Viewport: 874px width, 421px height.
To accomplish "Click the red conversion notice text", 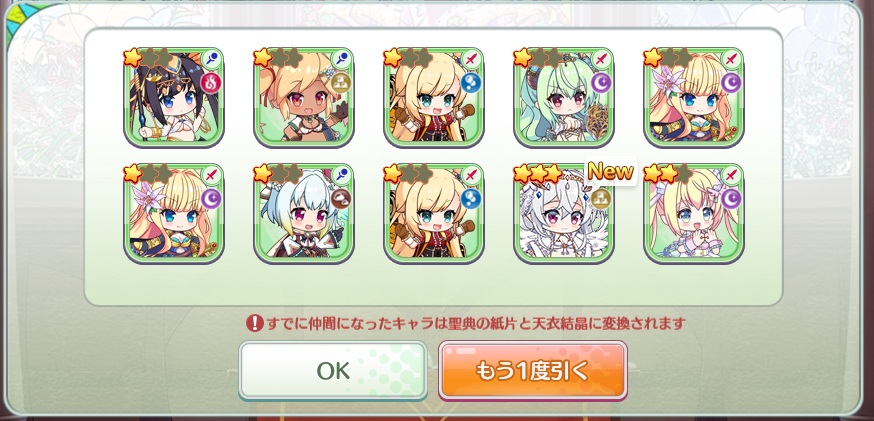I will pyautogui.click(x=476, y=323).
